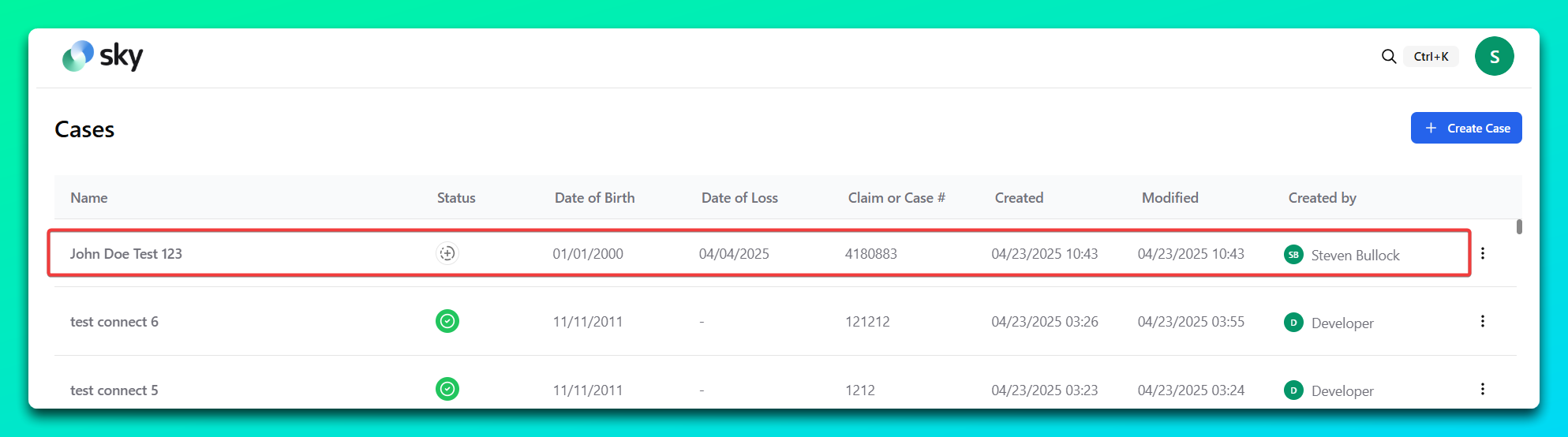The height and width of the screenshot is (437, 1568).
Task: Open three-dot menu for test connect 6
Action: [1483, 321]
